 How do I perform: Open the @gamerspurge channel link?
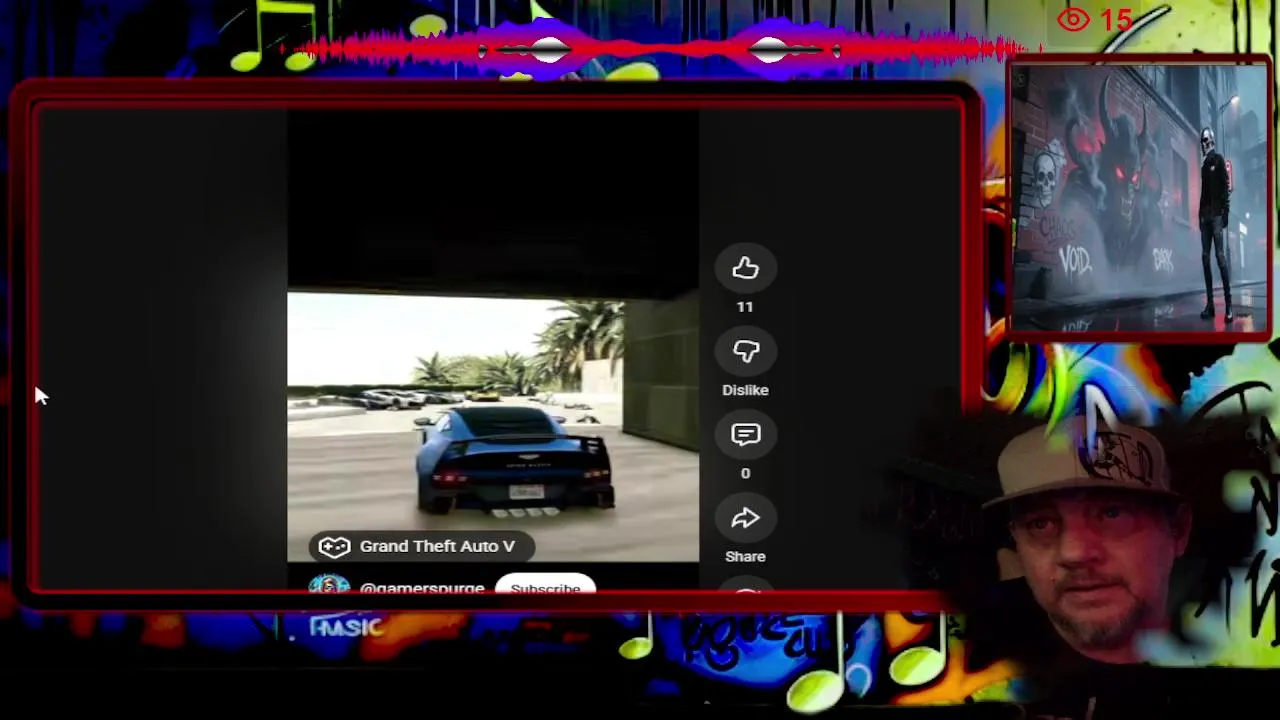tap(421, 588)
